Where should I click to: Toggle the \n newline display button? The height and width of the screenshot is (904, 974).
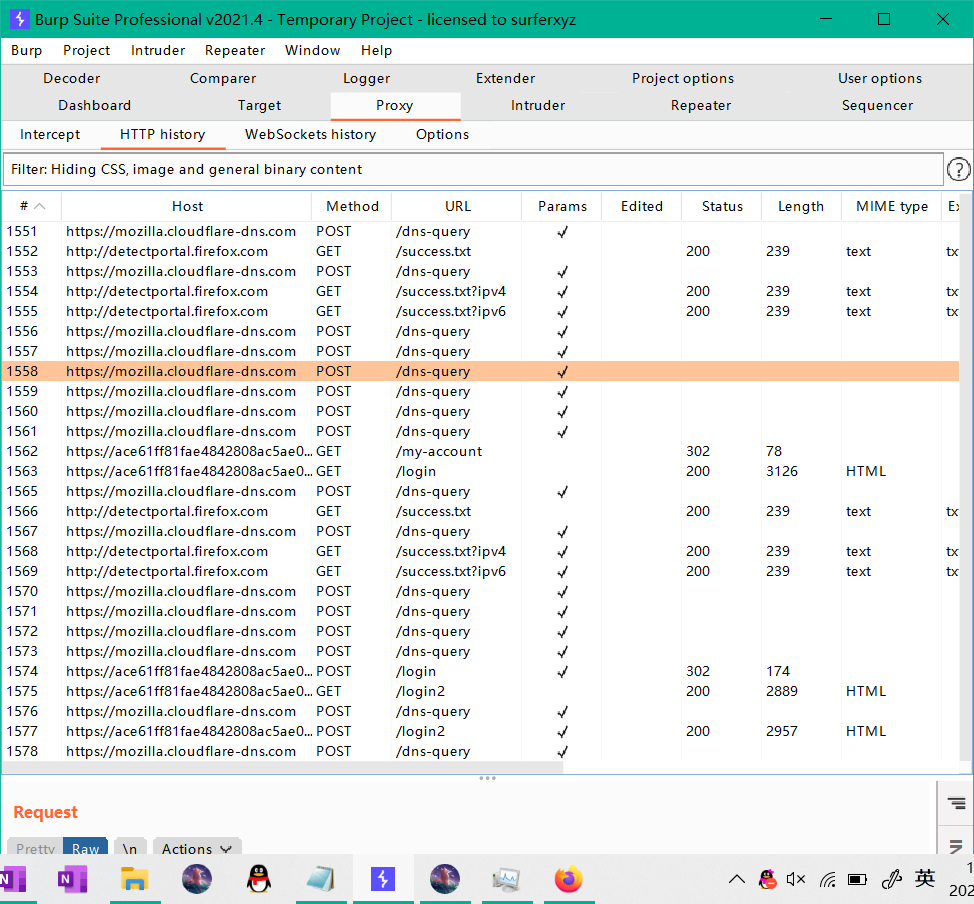129,848
